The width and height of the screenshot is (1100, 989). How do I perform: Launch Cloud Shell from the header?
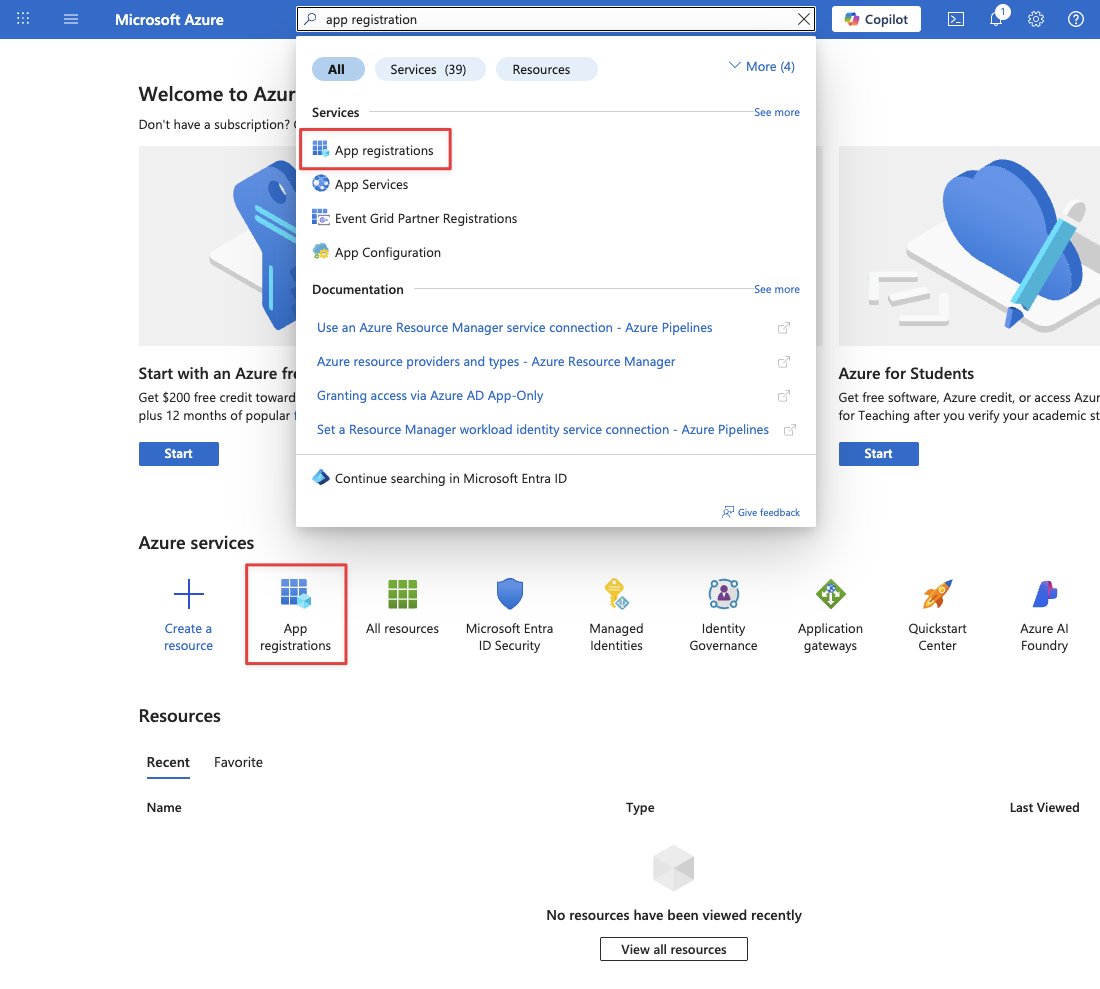pos(955,19)
